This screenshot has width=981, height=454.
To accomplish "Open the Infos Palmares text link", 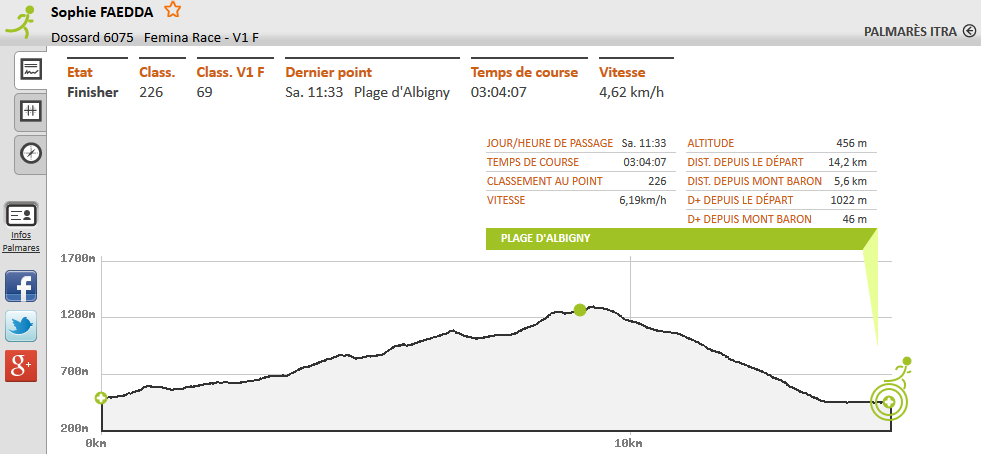I will click(x=21, y=242).
